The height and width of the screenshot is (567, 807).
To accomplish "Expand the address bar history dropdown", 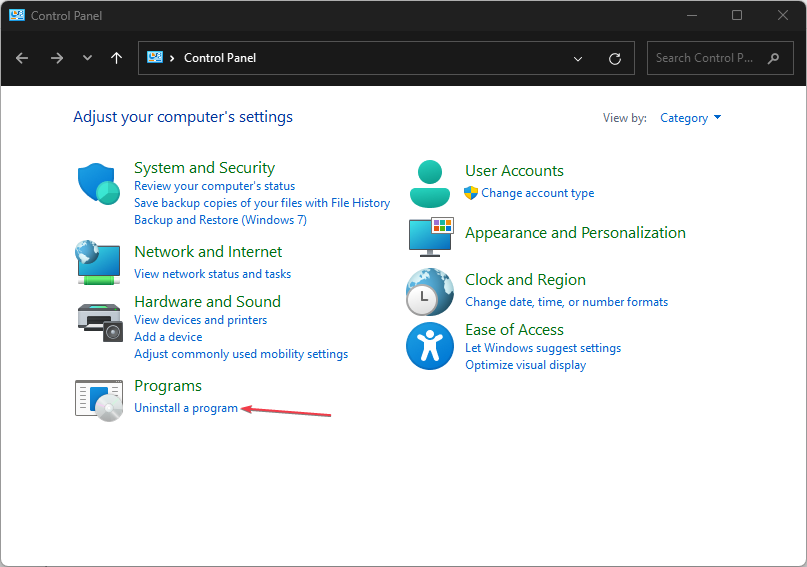I will point(578,58).
